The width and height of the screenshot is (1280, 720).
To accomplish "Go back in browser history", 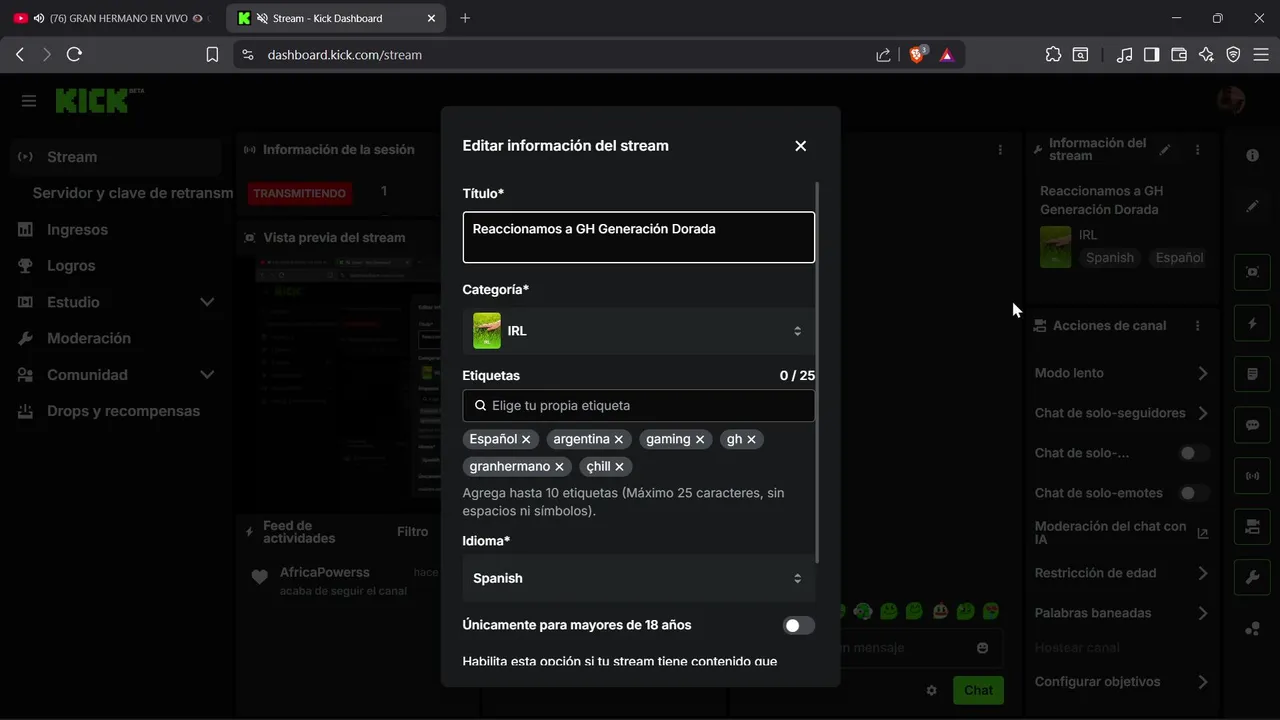I will click(x=20, y=55).
